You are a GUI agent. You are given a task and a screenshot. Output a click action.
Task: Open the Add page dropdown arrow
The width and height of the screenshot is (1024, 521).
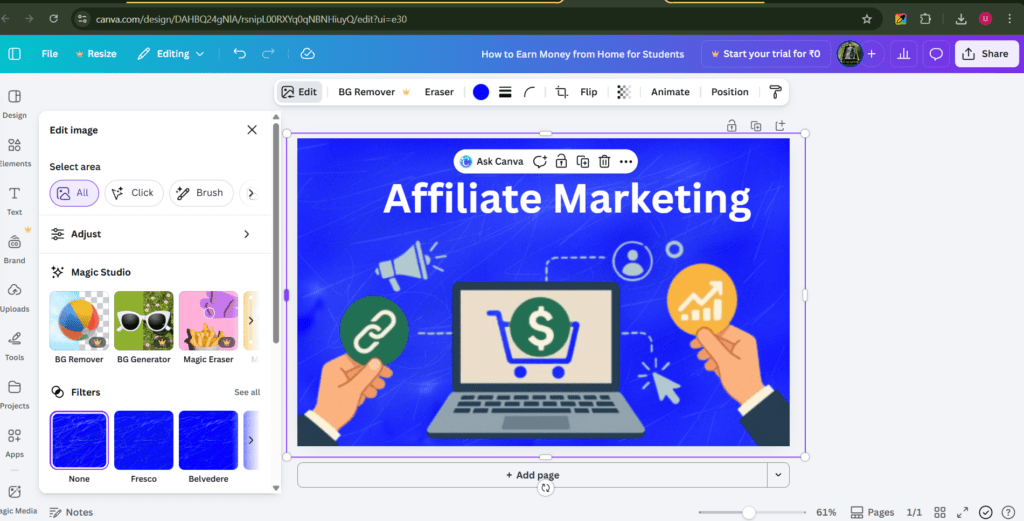coord(778,475)
